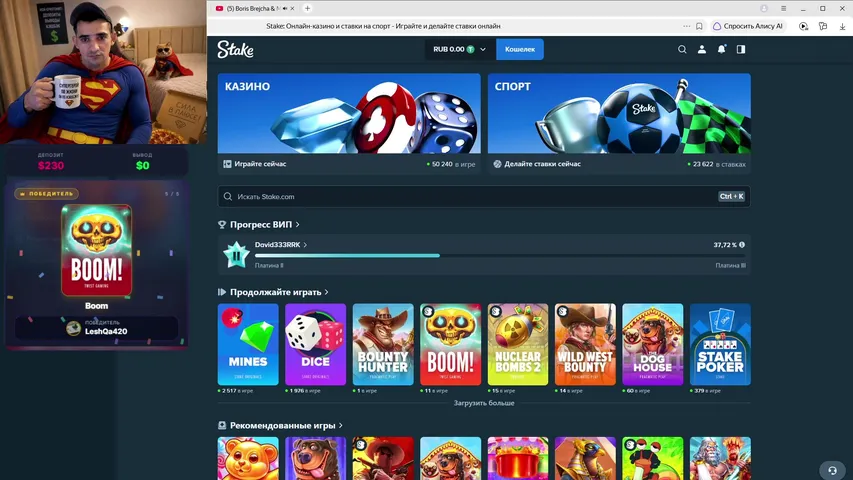Click the 23 622 в ставках counter
Screen dimensions: 853x480
pos(716,164)
